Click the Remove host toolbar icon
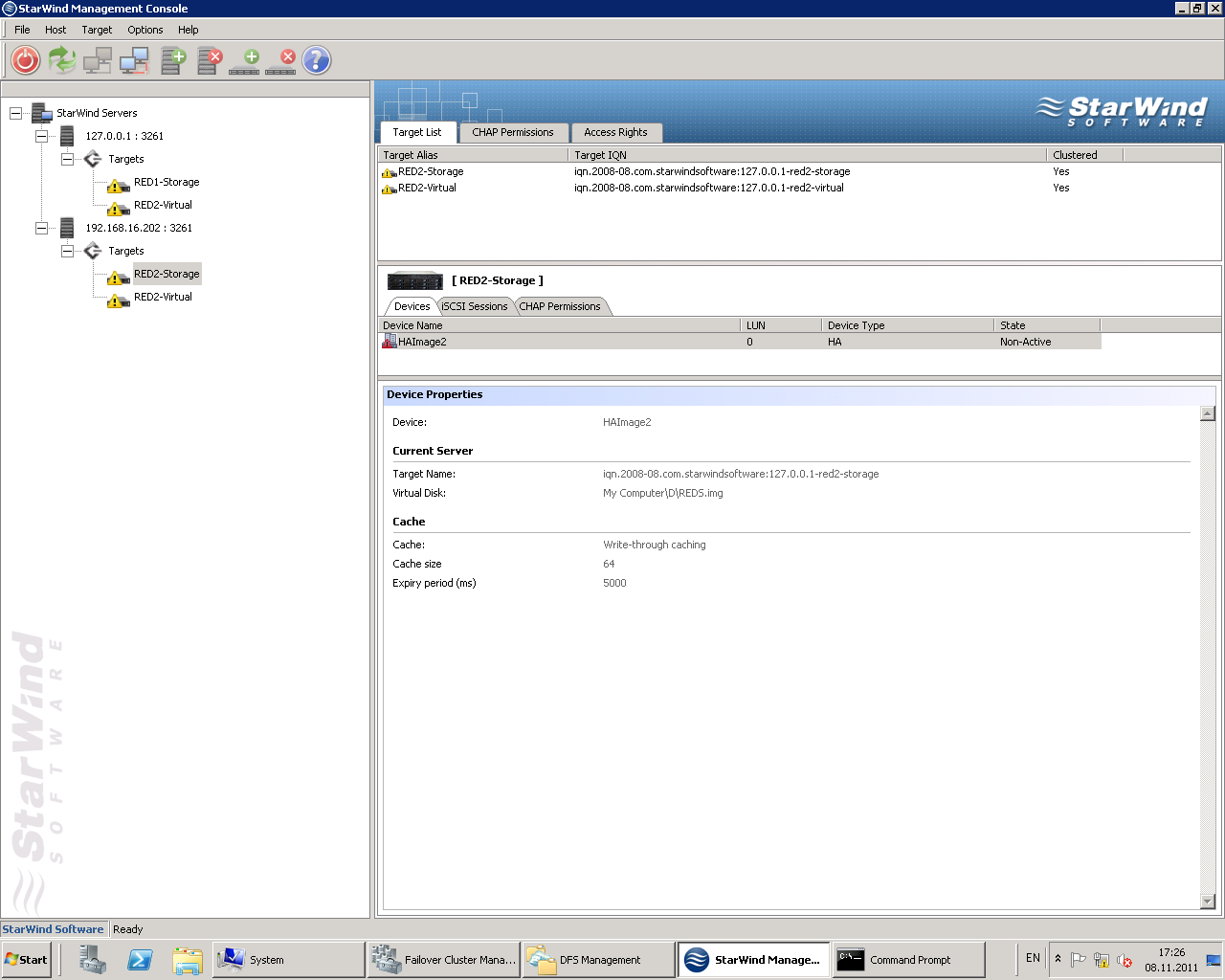Viewport: 1225px width, 980px height. coord(210,60)
